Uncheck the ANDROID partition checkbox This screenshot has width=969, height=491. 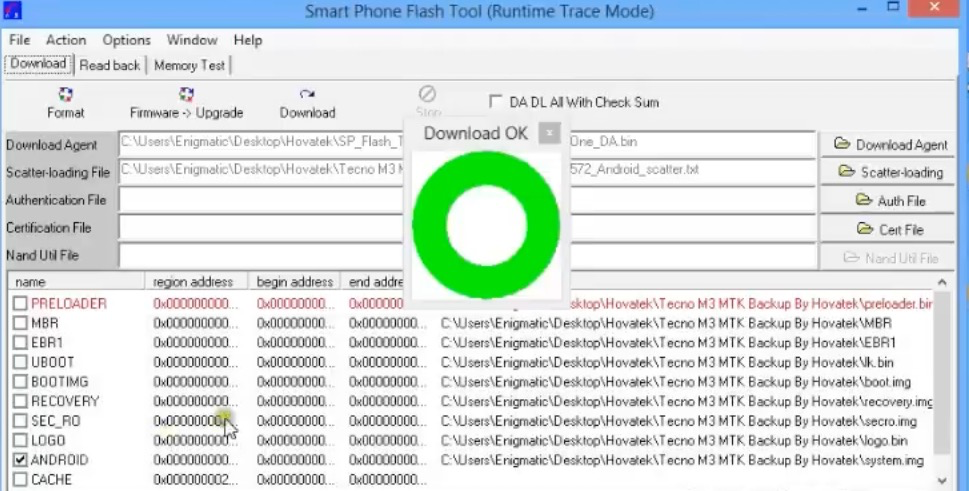[x=20, y=460]
